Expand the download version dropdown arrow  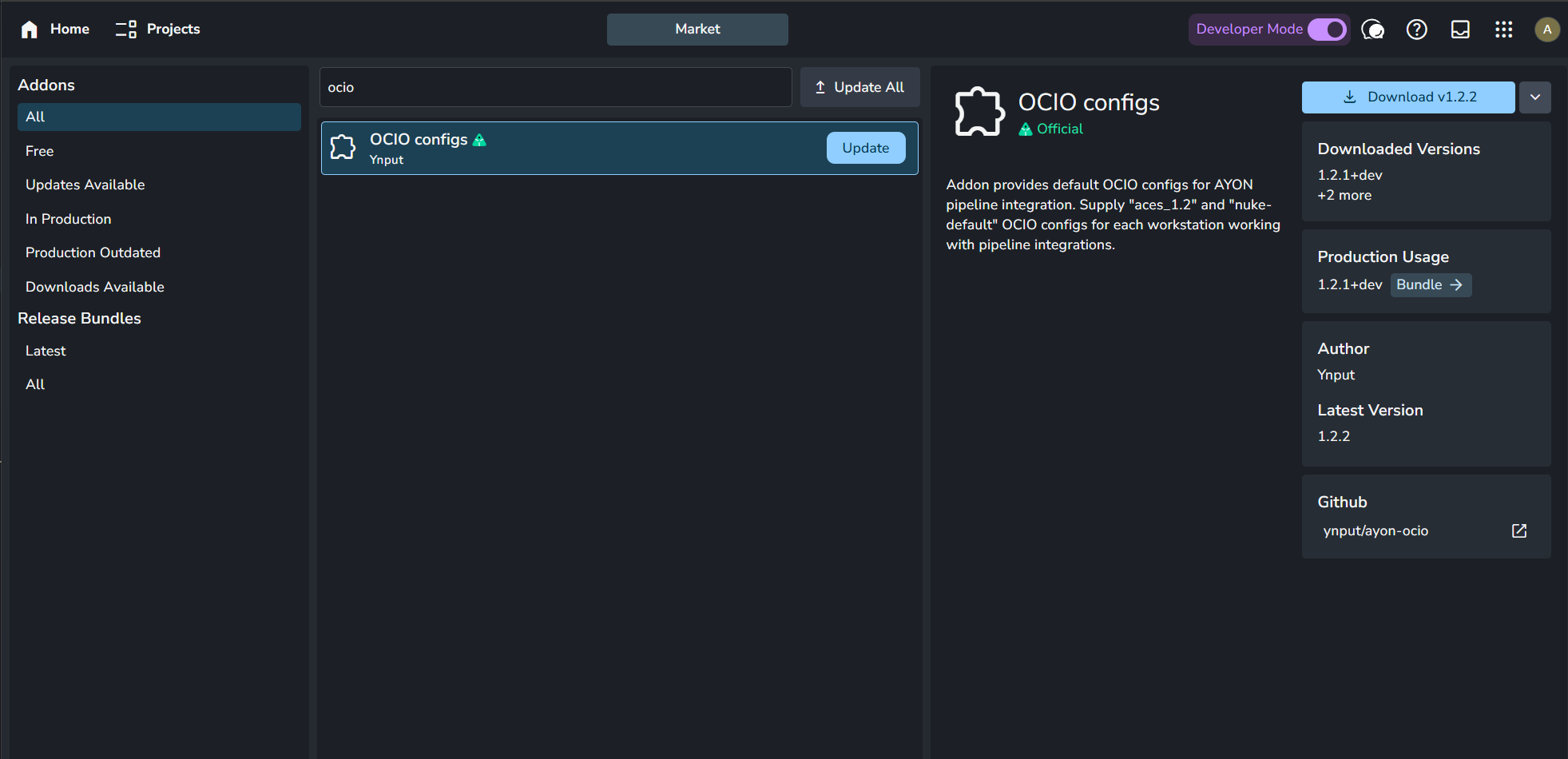pos(1534,97)
